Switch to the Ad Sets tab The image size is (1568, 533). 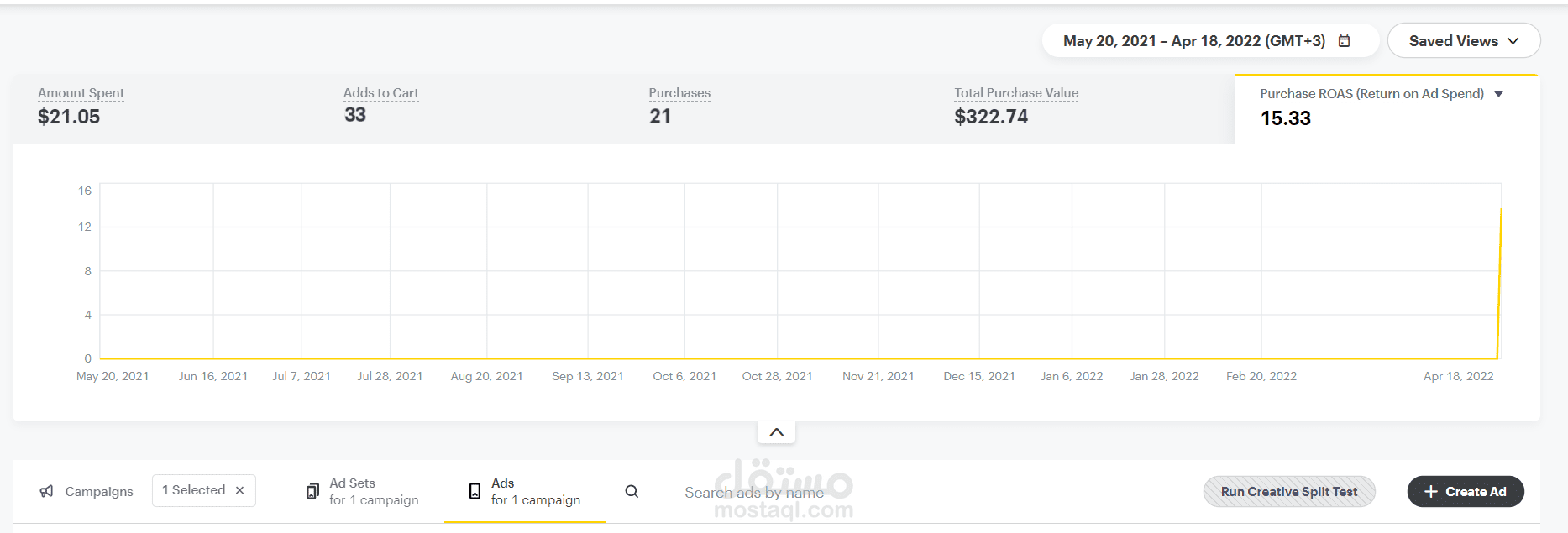pyautogui.click(x=363, y=491)
